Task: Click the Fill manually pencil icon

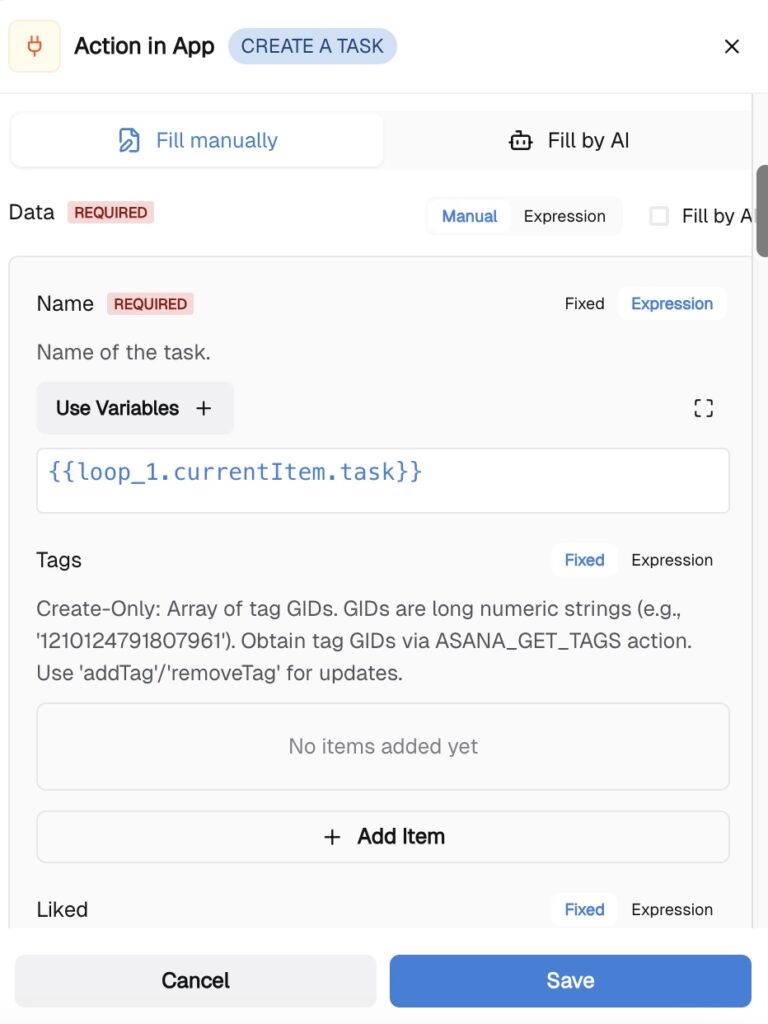Action: [129, 141]
